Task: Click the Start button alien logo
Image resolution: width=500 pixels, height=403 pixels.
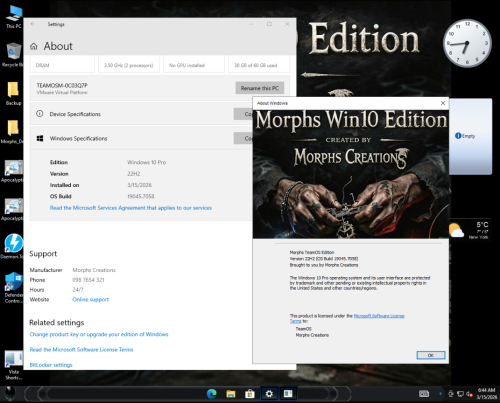Action: [x=10, y=393]
